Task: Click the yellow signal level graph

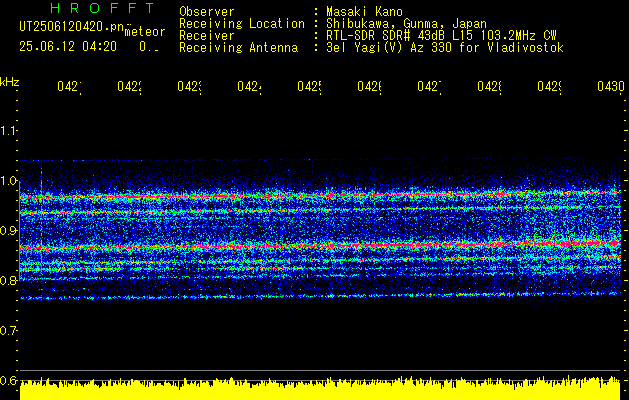Action: [320, 388]
